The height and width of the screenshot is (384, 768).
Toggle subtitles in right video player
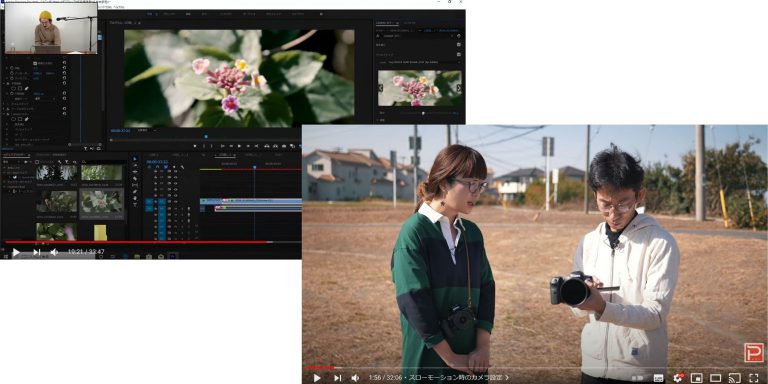pos(659,378)
